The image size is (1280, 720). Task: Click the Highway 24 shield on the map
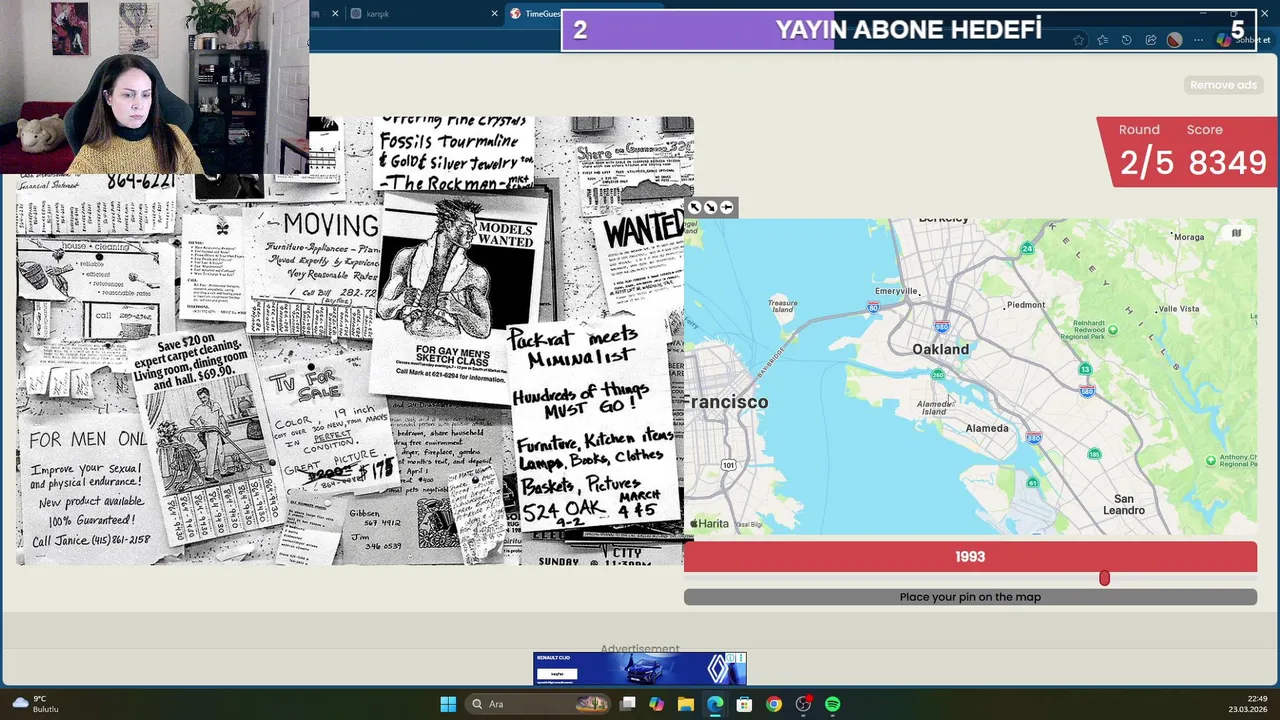(1027, 248)
